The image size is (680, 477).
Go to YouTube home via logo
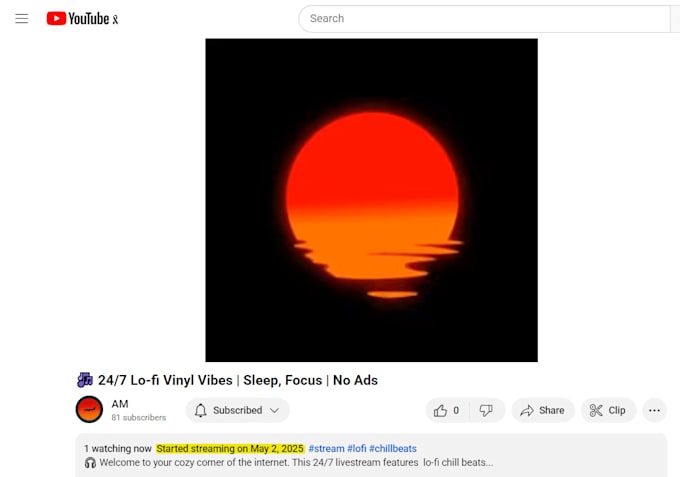click(x=82, y=19)
